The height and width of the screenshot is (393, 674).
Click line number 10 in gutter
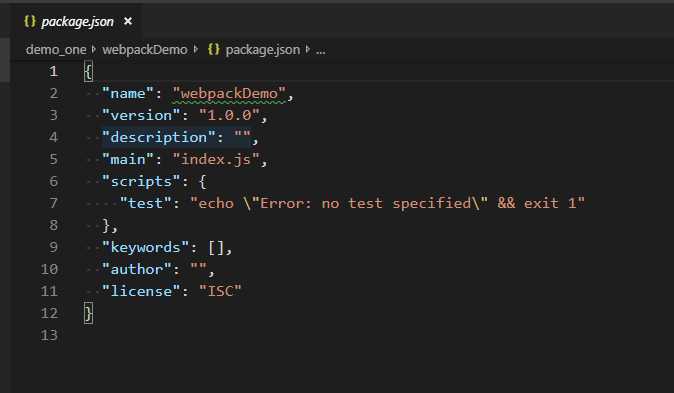49,269
